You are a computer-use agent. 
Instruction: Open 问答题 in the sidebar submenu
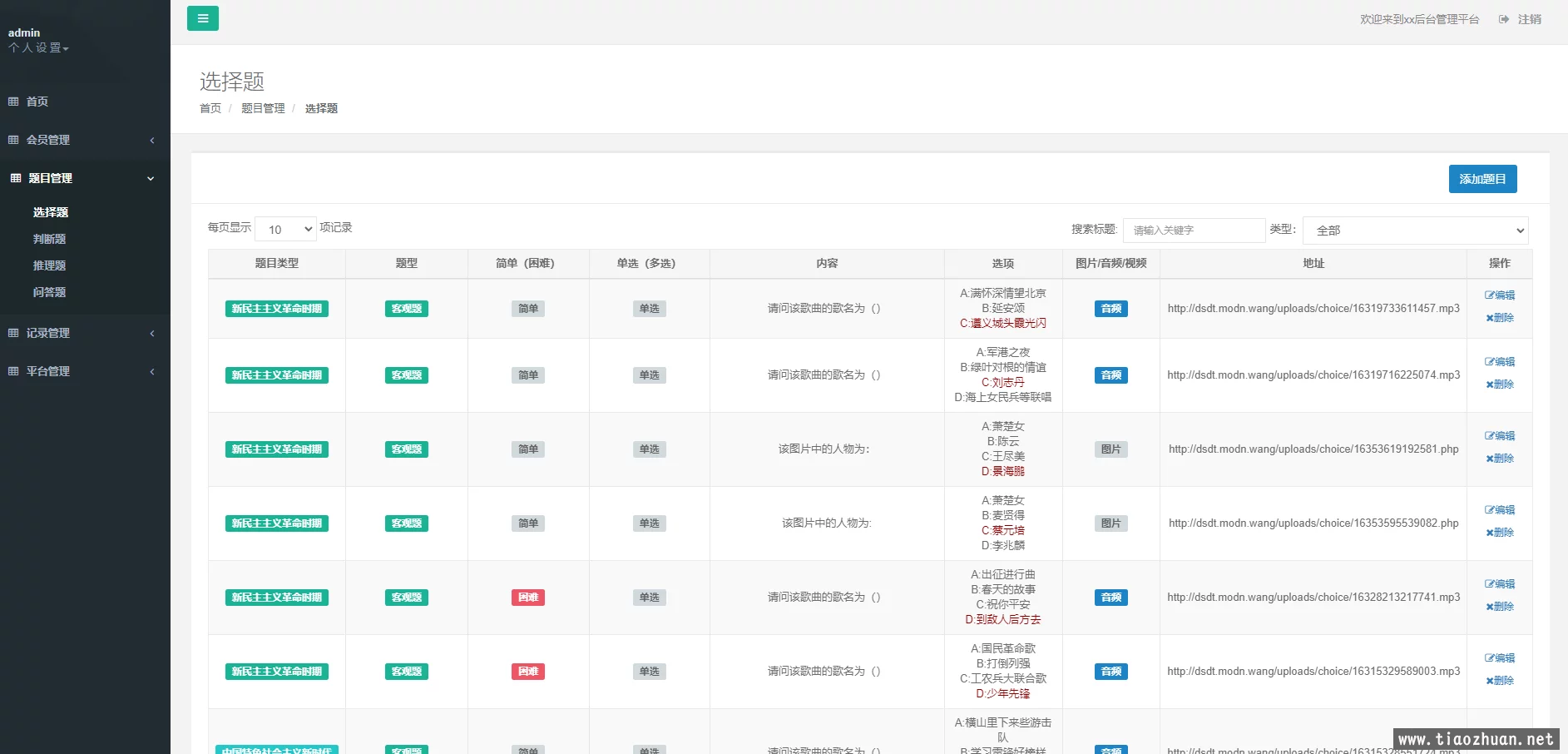[x=50, y=292]
